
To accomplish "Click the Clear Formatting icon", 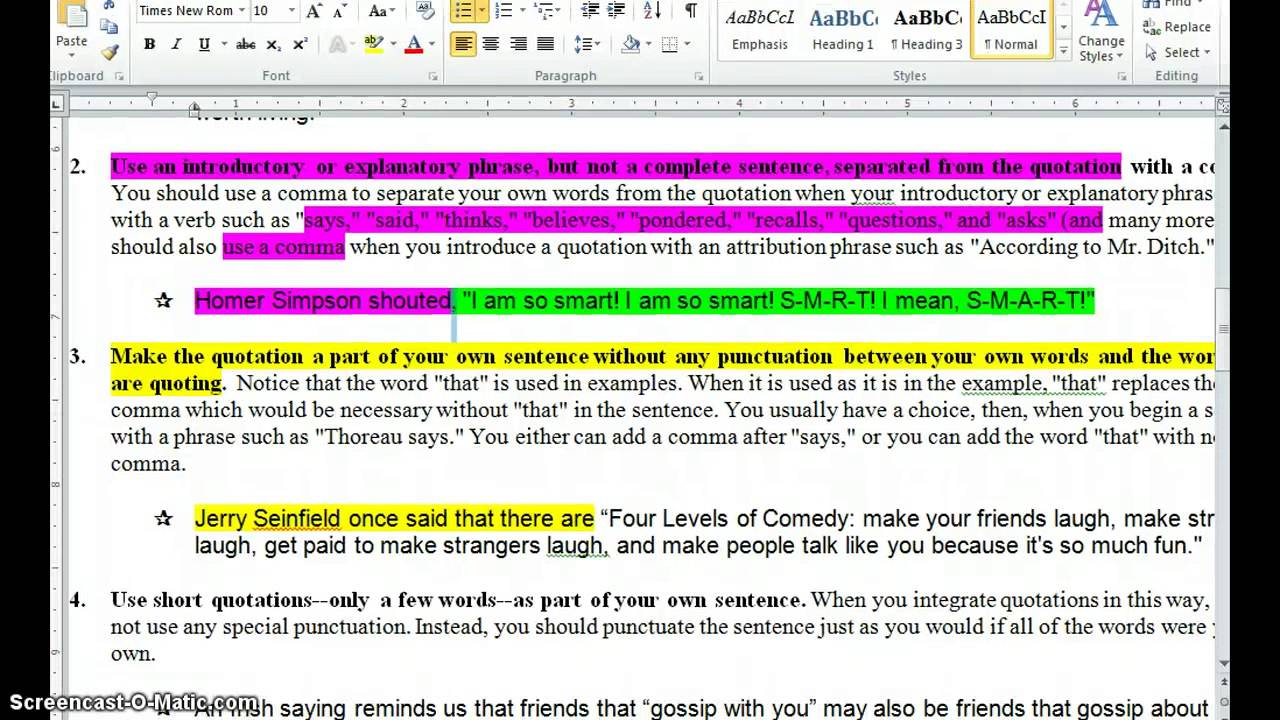I will (425, 11).
